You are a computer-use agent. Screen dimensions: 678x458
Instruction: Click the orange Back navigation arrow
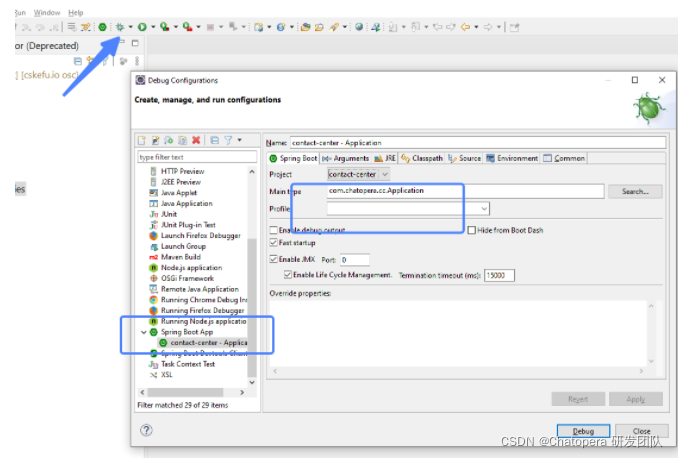click(466, 27)
